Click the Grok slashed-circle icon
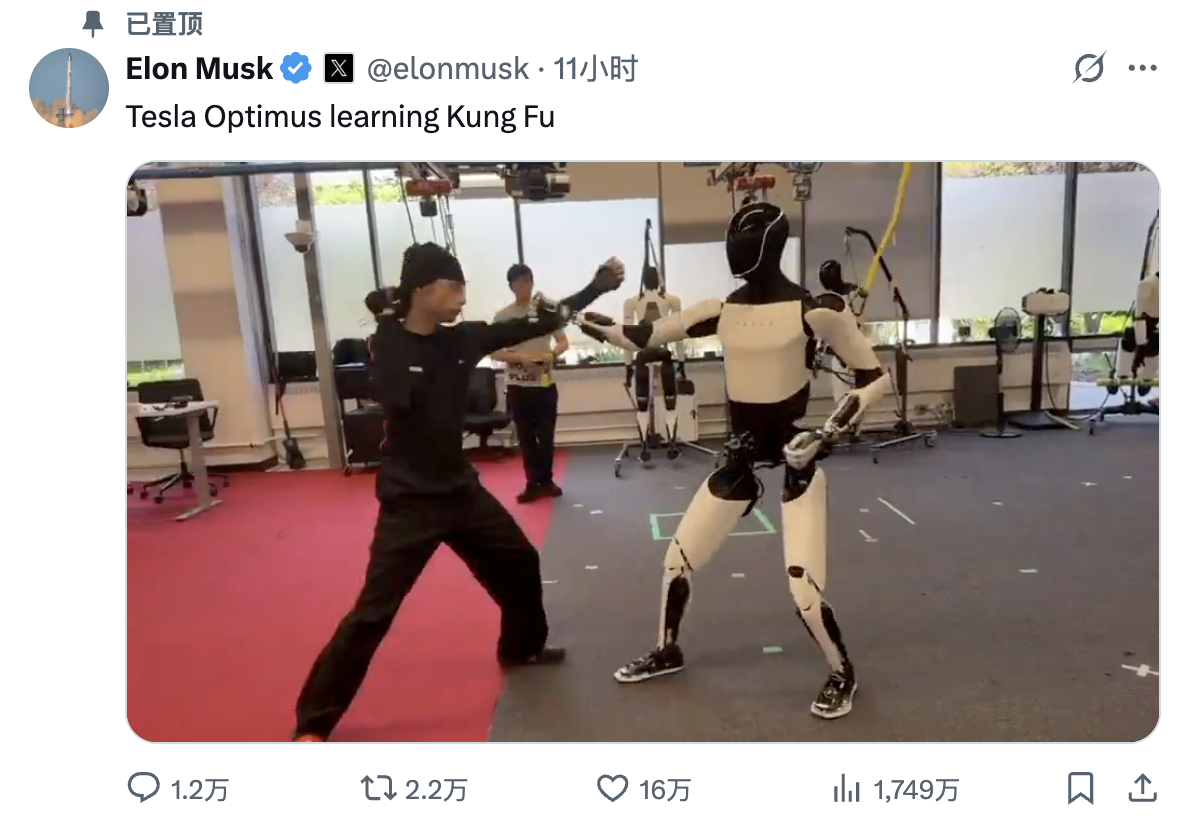The height and width of the screenshot is (830, 1186). click(1089, 68)
